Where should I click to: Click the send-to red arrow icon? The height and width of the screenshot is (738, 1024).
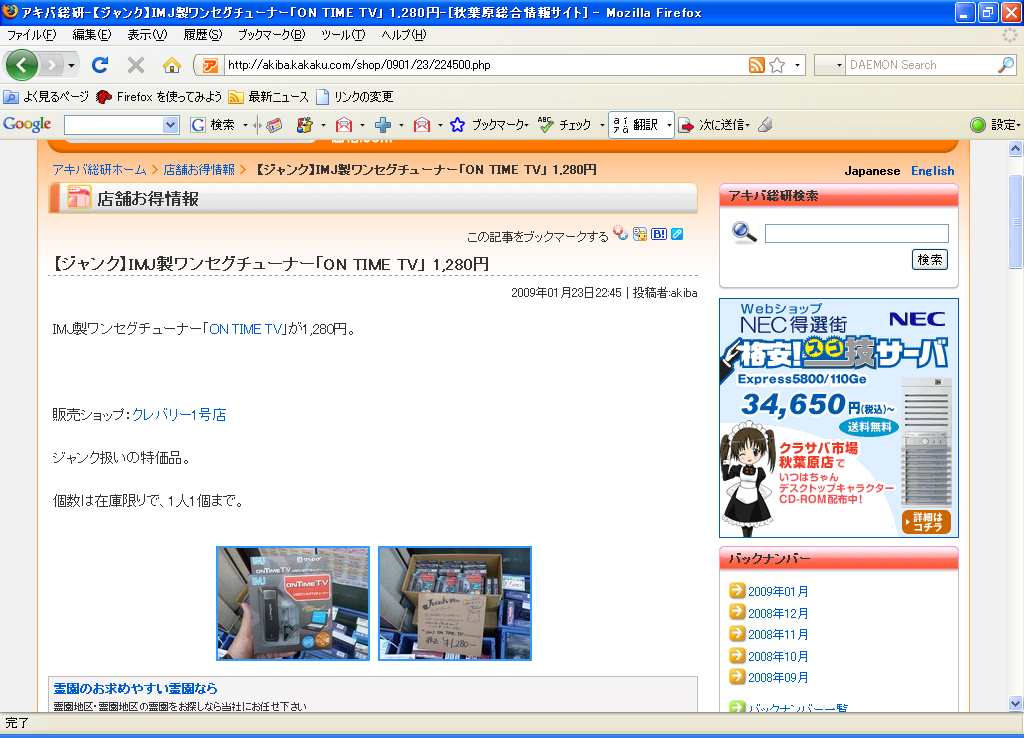(686, 125)
